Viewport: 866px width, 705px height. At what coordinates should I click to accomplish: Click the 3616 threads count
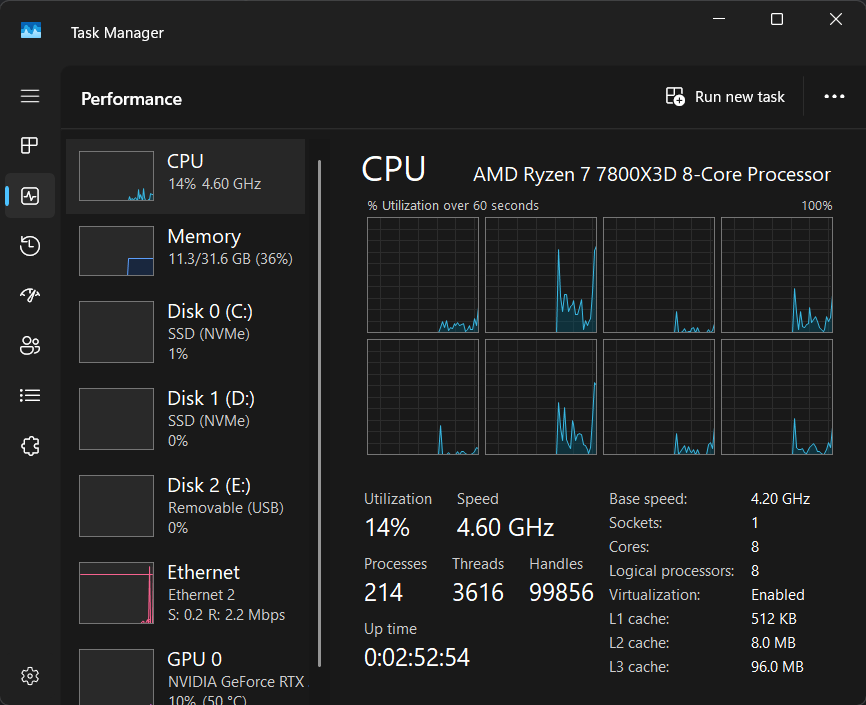(478, 592)
